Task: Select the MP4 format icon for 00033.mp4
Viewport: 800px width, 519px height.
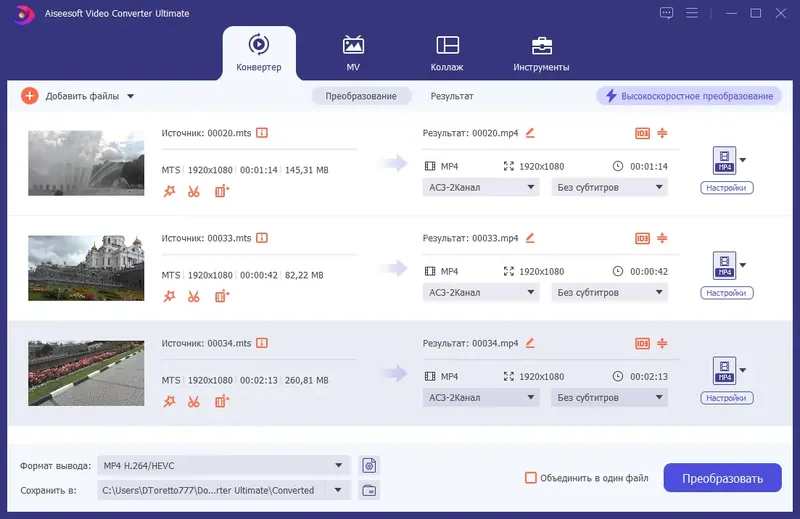Action: [x=724, y=265]
